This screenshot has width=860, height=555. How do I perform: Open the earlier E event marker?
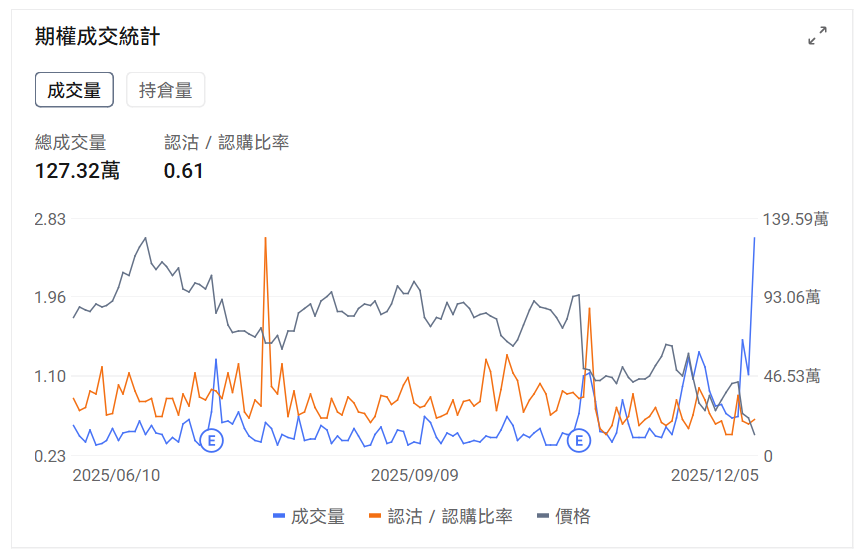211,440
